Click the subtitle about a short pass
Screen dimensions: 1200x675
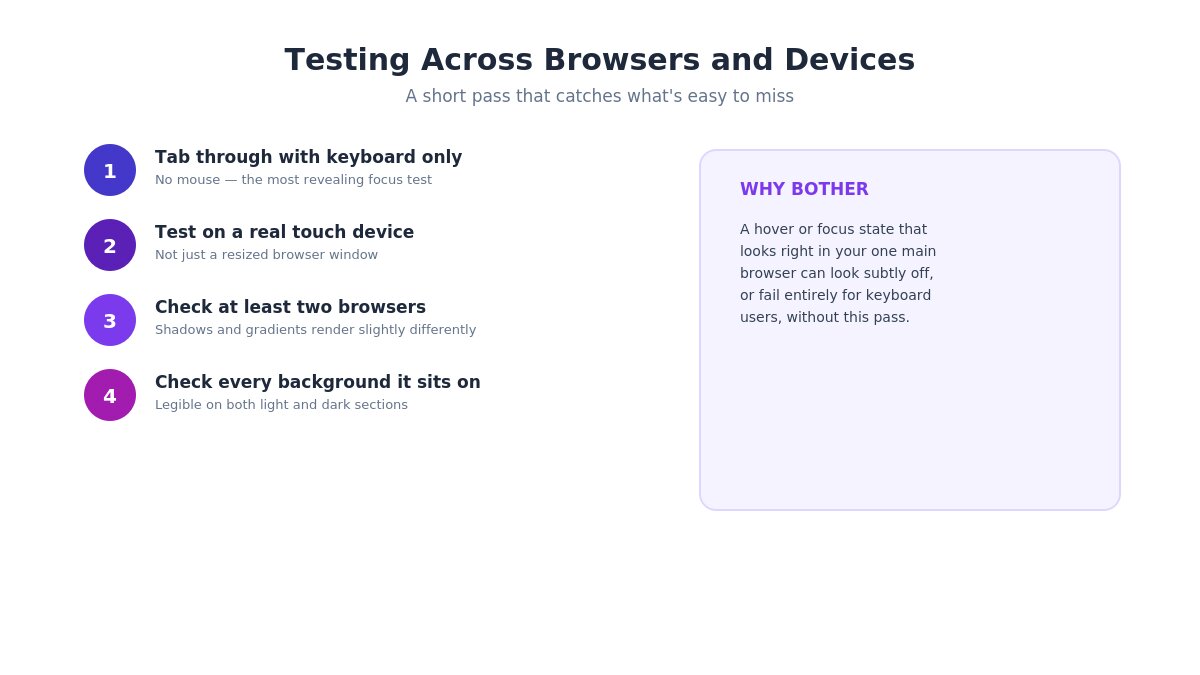[600, 96]
